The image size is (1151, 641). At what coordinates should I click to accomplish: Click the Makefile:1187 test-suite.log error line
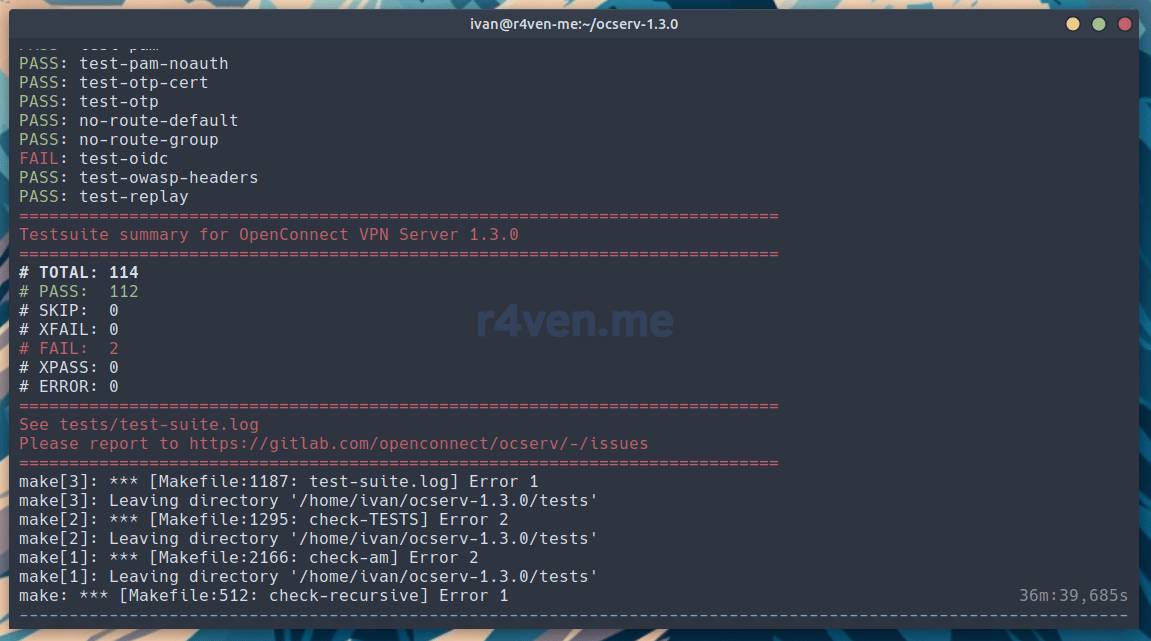click(x=278, y=481)
